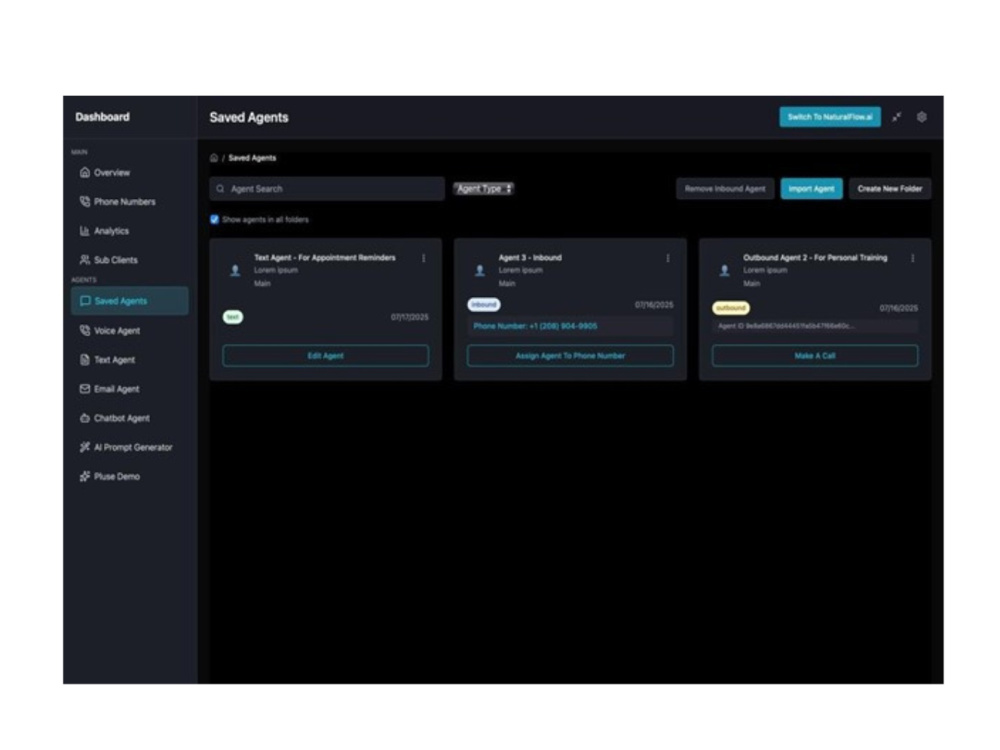Click the 07/17/2025 date on text card

point(409,317)
